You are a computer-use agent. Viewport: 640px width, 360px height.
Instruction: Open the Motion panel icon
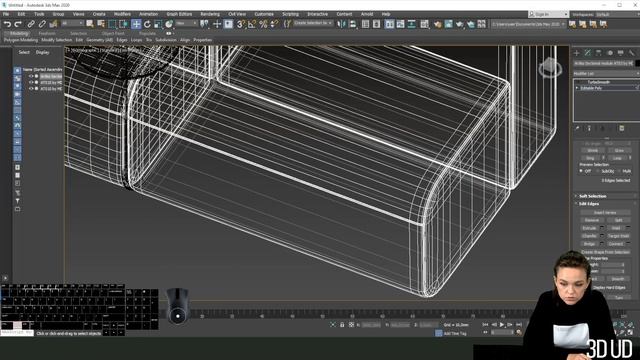click(x=610, y=53)
